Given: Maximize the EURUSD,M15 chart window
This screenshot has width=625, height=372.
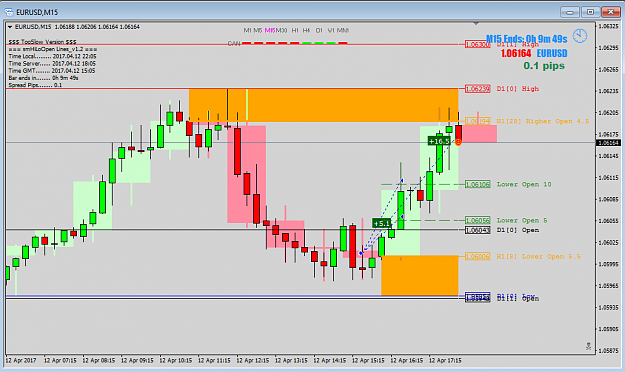Looking at the screenshot, I should tap(590, 12).
